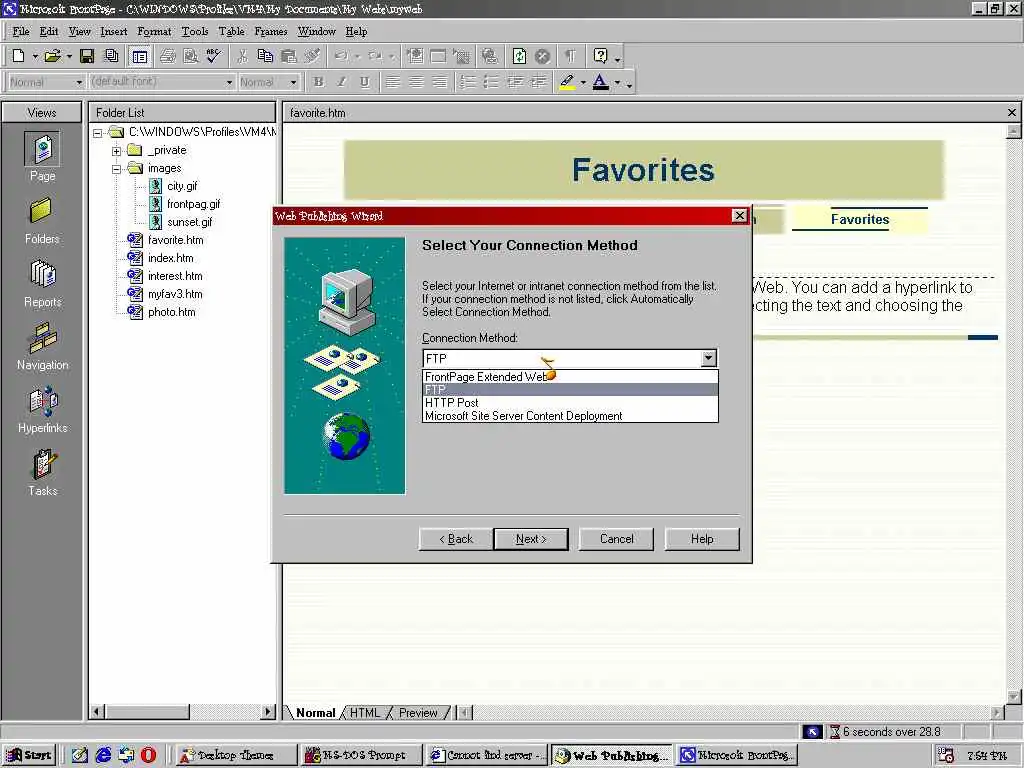Screen dimensions: 1024x768
Task: Click the Print toolbar icon
Action: pyautogui.click(x=167, y=56)
